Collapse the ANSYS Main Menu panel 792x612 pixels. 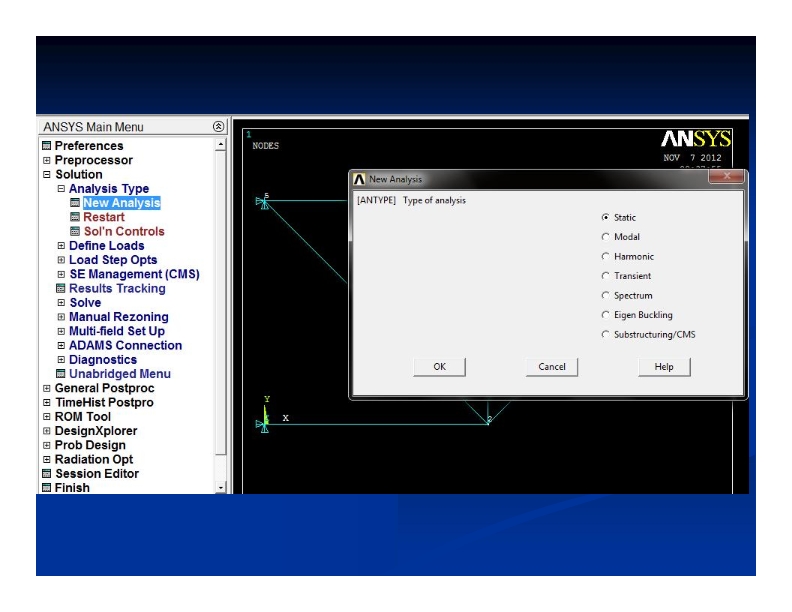[x=219, y=127]
